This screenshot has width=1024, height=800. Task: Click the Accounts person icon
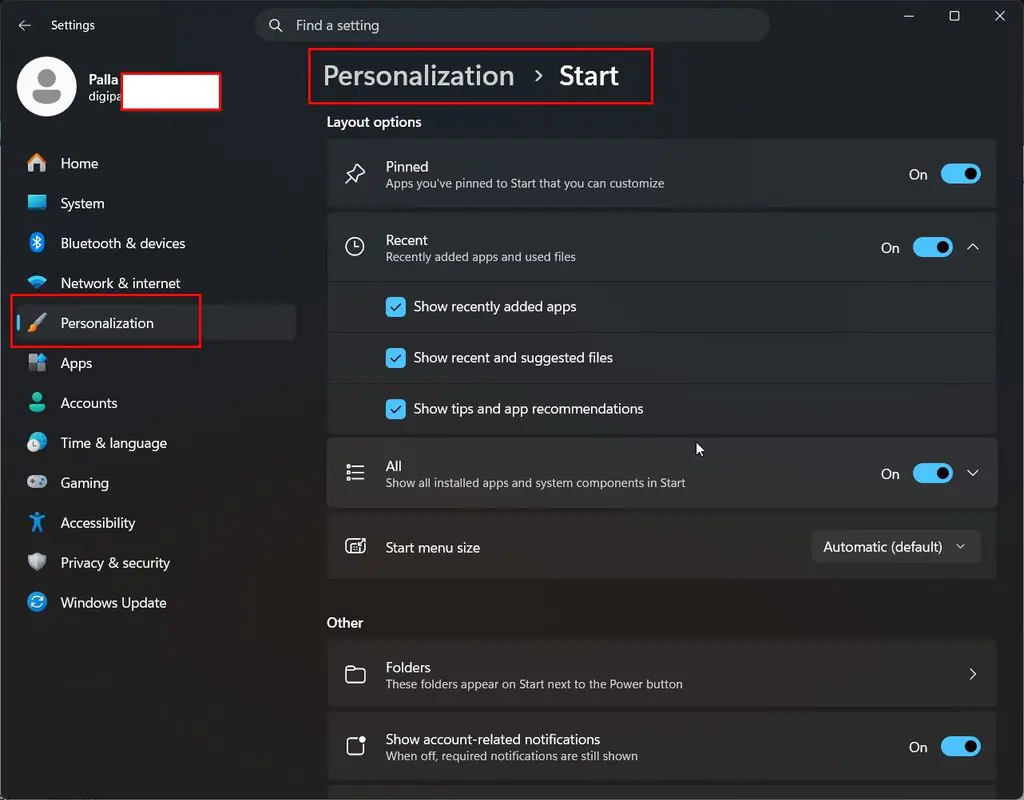click(37, 402)
